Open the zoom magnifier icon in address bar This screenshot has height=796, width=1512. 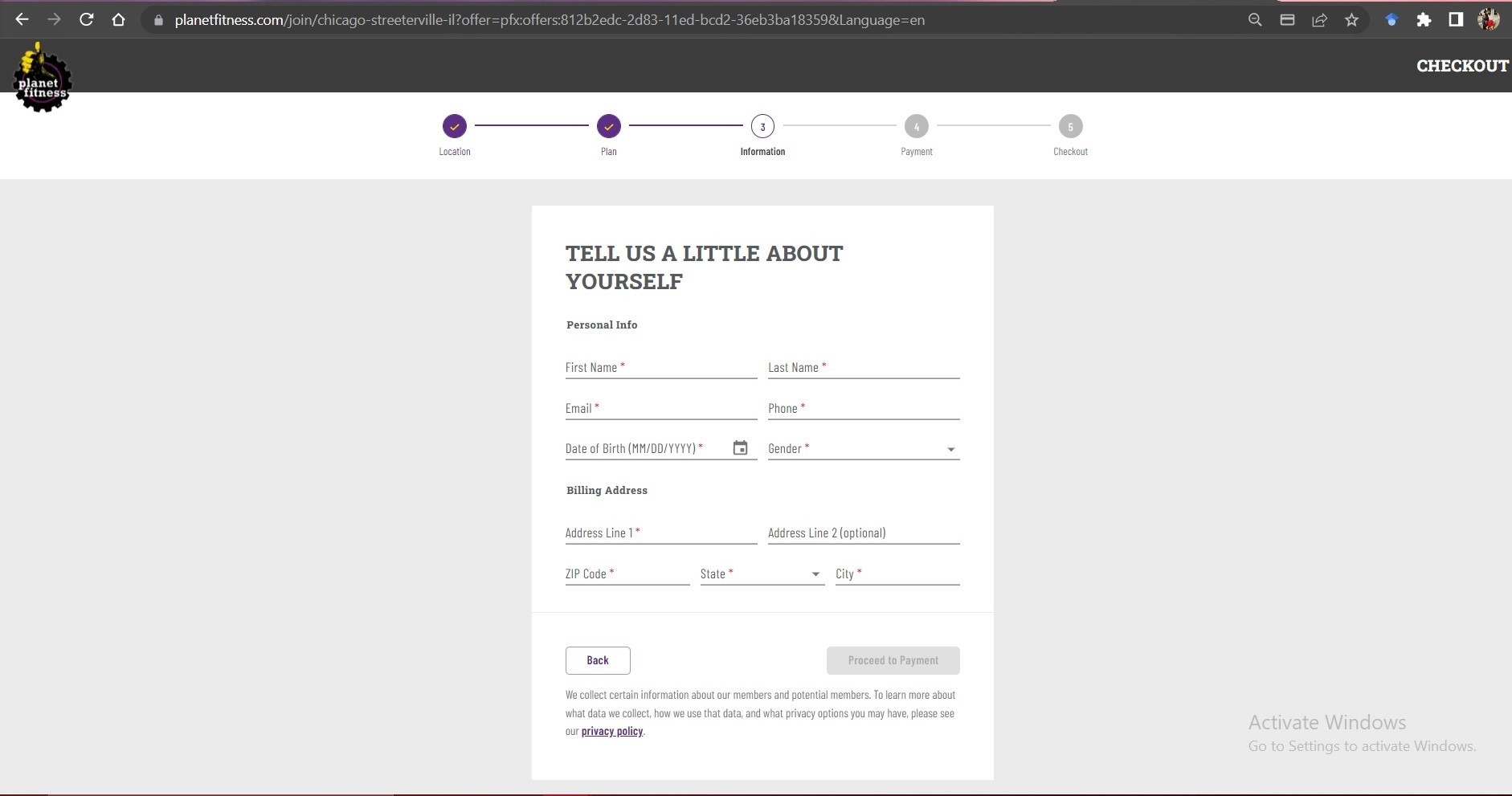click(1255, 20)
